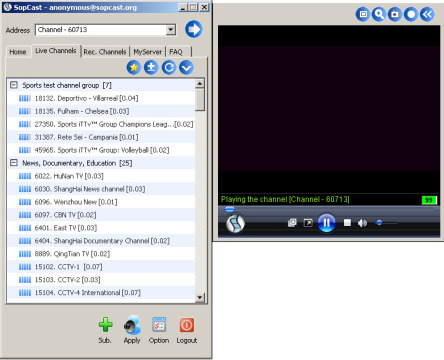The image size is (444, 360).
Task: Click the double left arrow icon above the player
Action: pyautogui.click(x=427, y=14)
